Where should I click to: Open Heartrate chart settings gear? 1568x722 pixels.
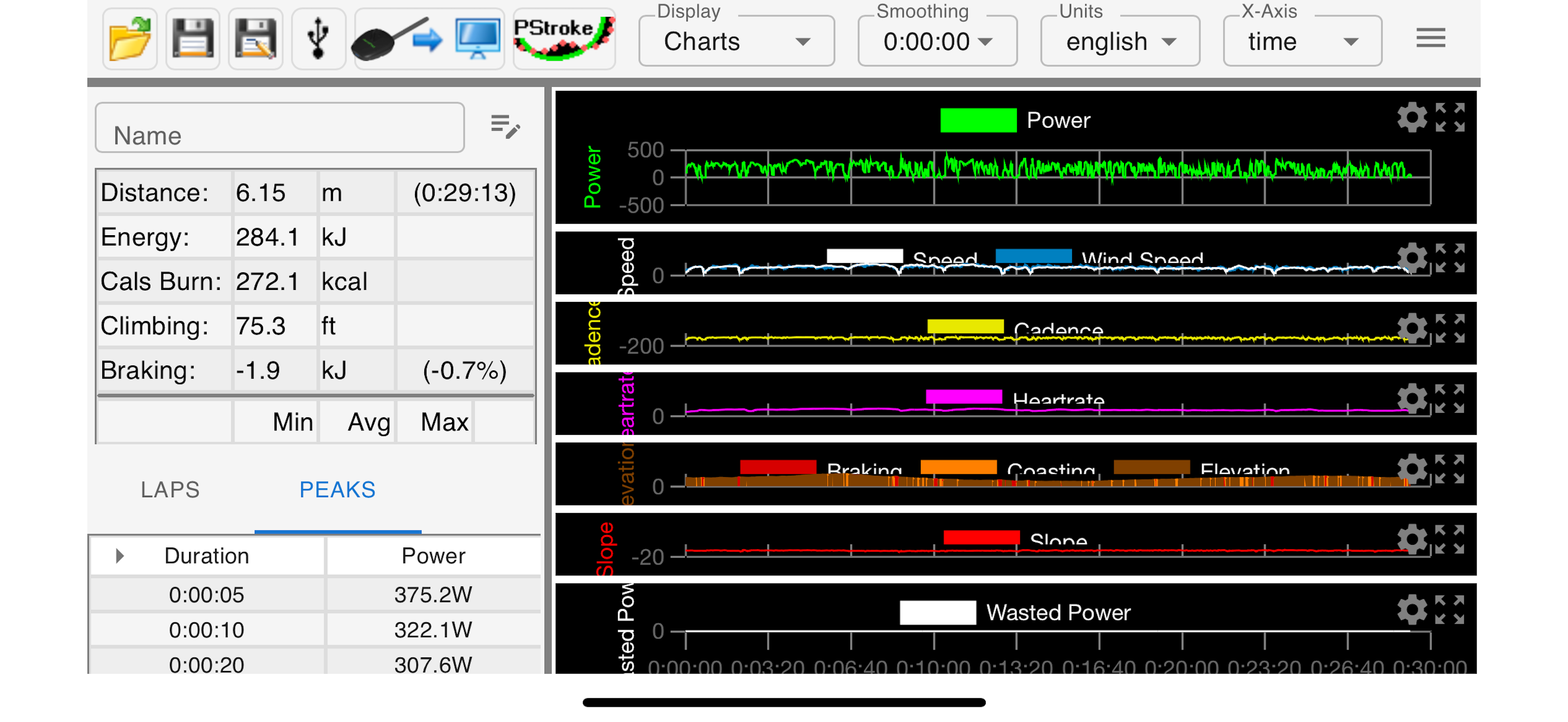(x=1412, y=399)
